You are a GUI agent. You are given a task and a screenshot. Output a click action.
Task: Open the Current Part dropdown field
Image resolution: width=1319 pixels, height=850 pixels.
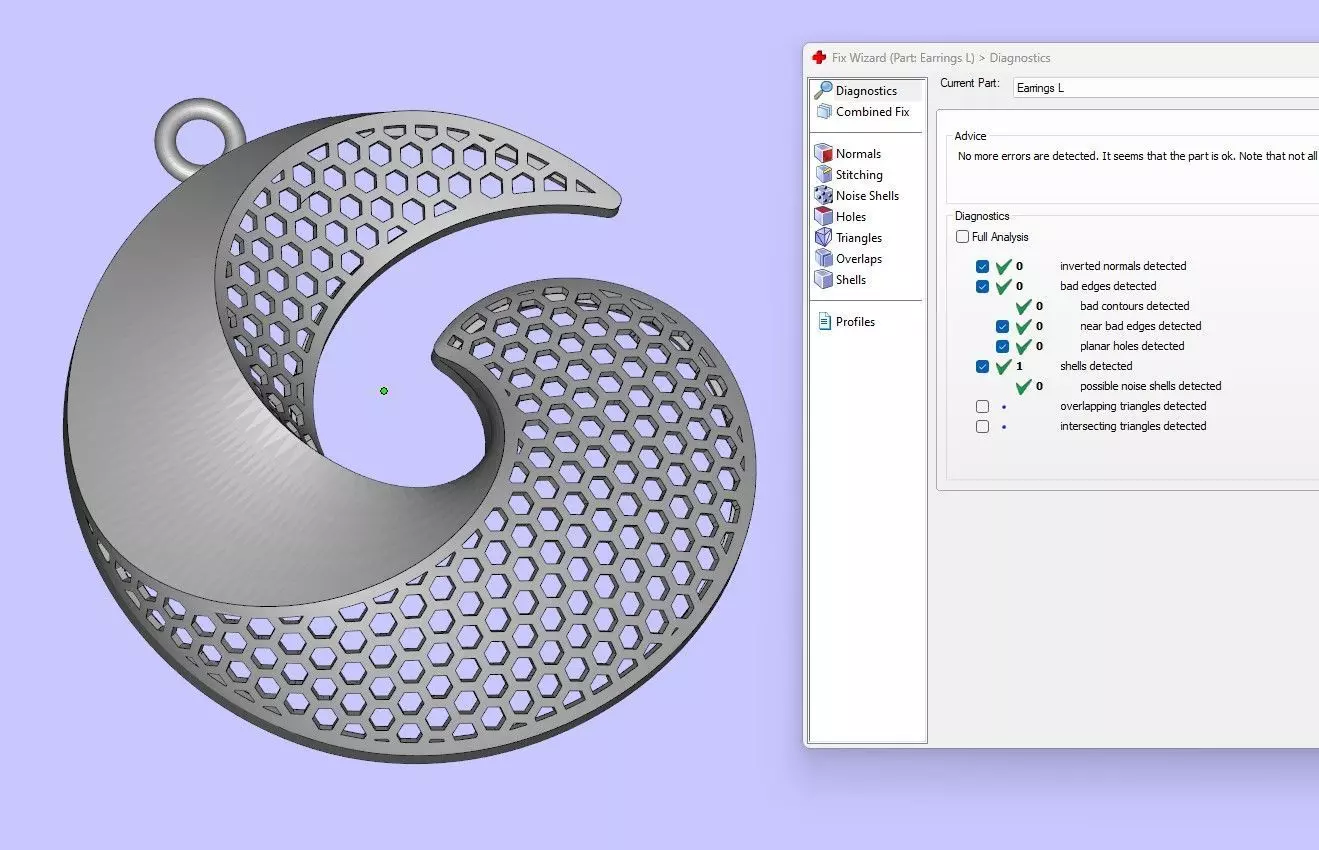(1166, 88)
